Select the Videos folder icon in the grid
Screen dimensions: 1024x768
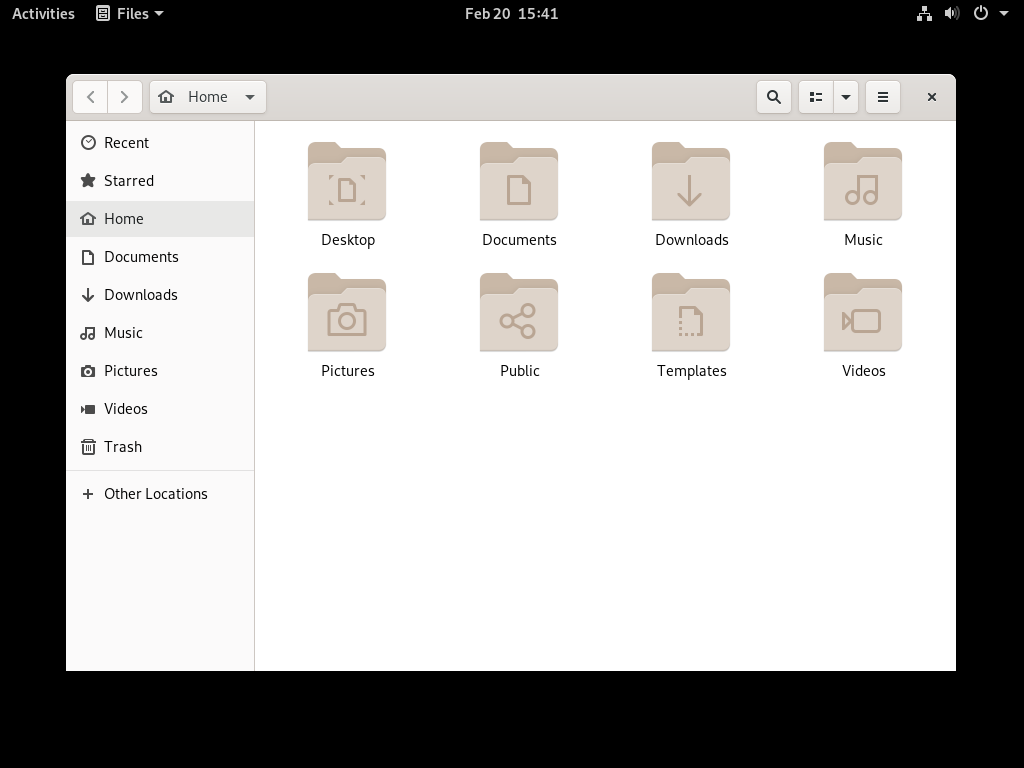(x=863, y=312)
